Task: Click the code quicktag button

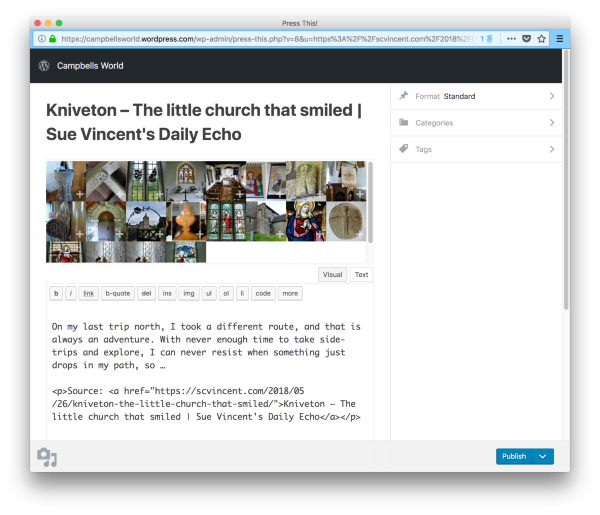Action: (263, 293)
